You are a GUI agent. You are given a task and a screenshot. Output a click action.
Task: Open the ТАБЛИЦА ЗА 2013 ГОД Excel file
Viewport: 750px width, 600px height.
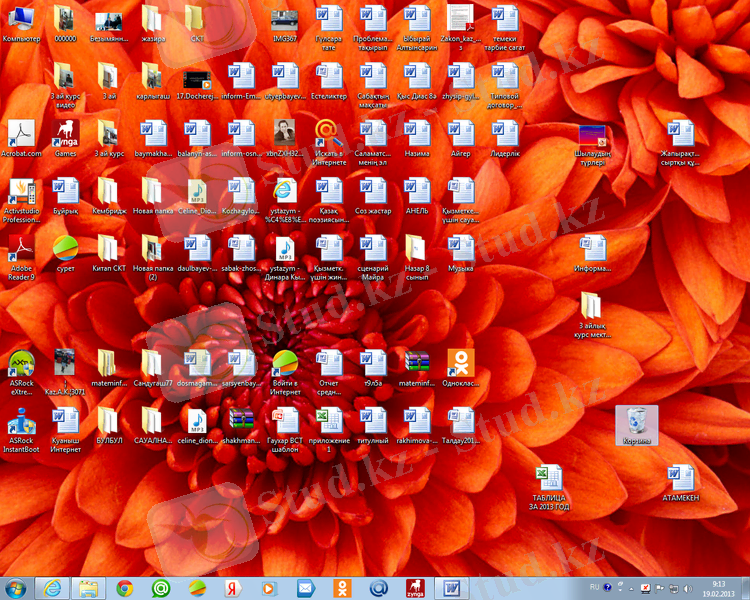(549, 477)
